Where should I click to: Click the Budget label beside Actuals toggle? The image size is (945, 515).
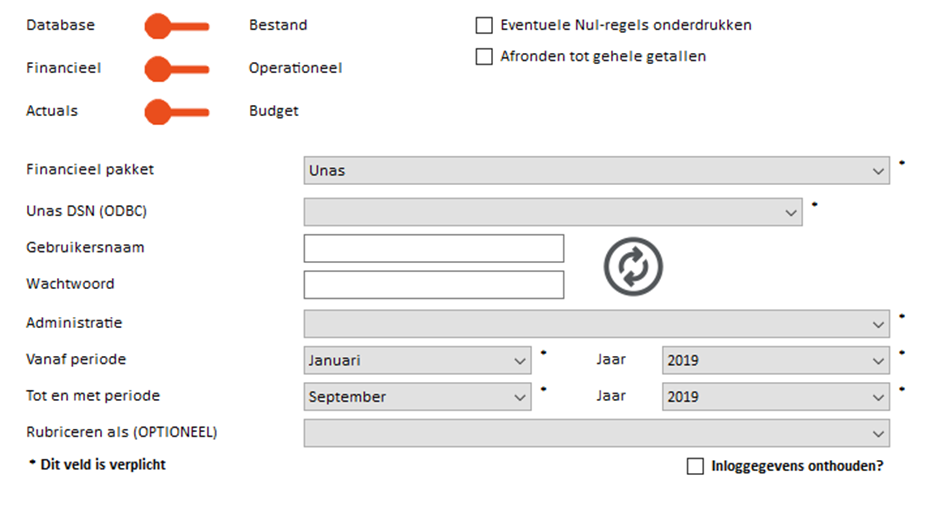tap(274, 111)
